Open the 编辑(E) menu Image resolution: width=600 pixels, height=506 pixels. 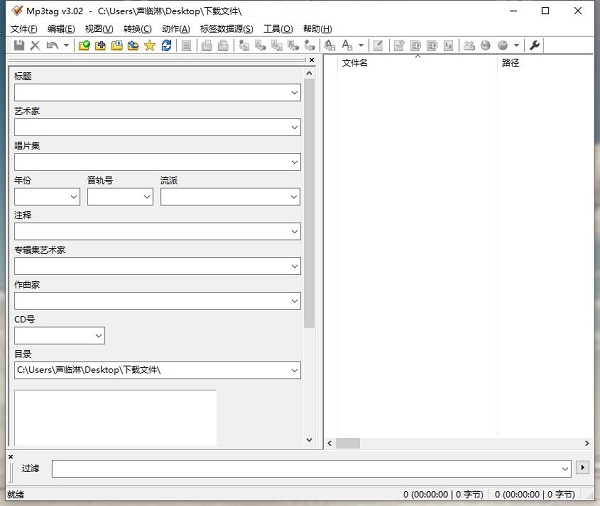pos(61,29)
